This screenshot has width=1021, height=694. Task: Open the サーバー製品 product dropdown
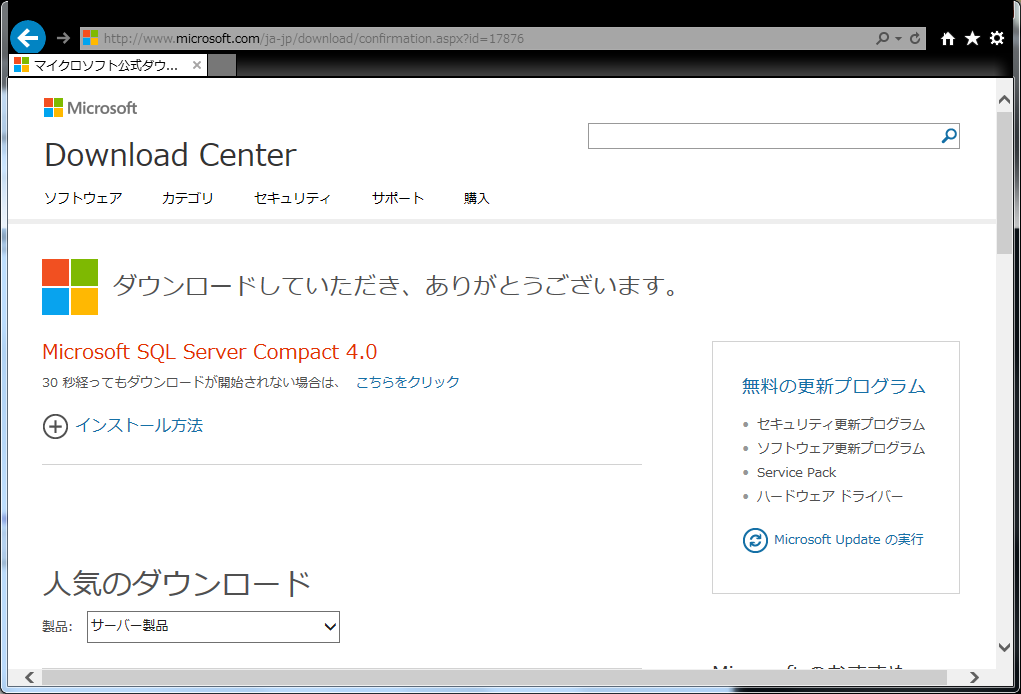213,627
